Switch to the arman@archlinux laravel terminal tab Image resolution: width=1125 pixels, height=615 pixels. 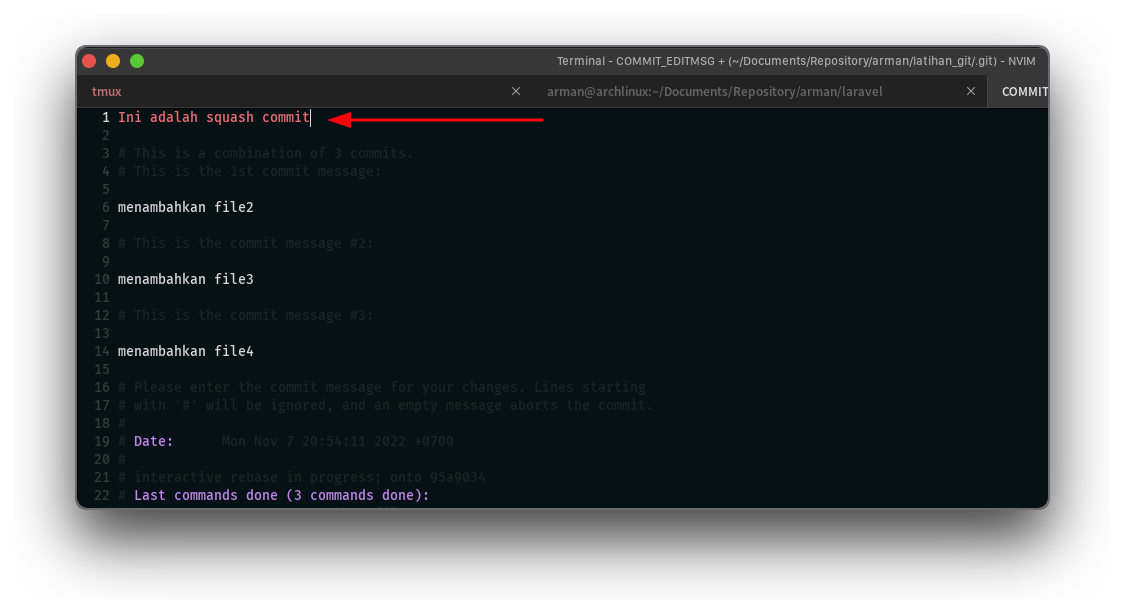(x=715, y=91)
